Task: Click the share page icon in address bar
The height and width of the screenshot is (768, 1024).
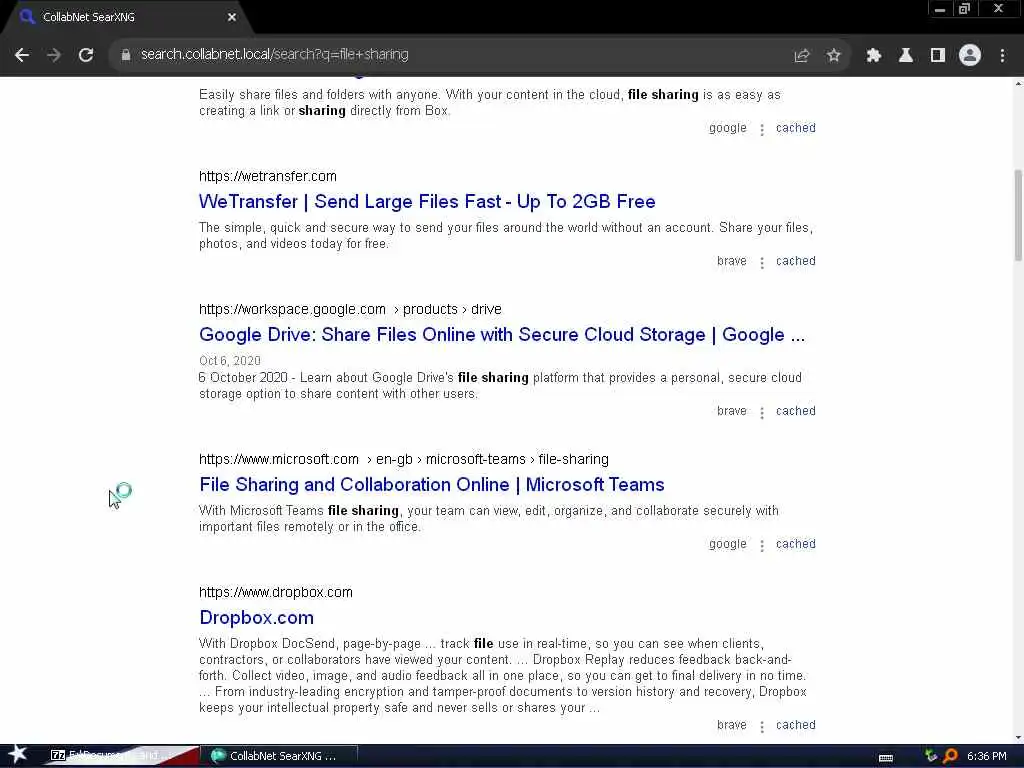Action: pyautogui.click(x=801, y=56)
